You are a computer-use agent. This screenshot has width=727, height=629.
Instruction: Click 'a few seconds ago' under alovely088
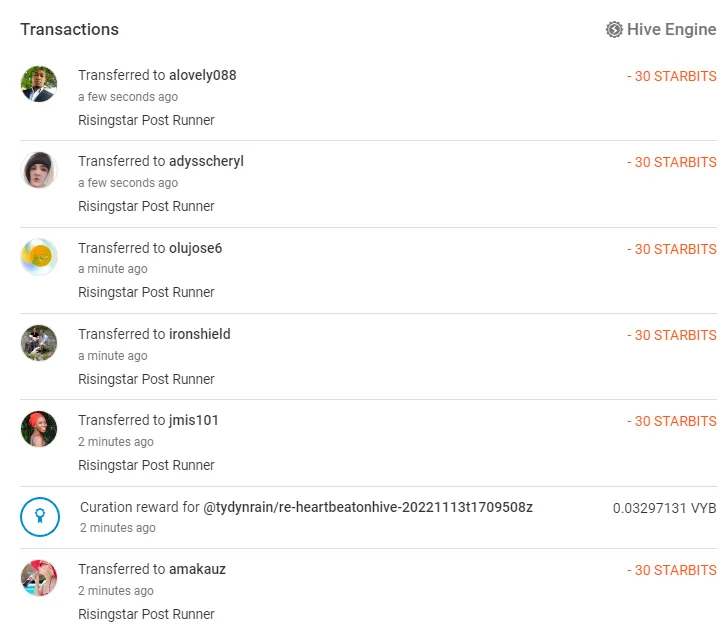tap(128, 97)
